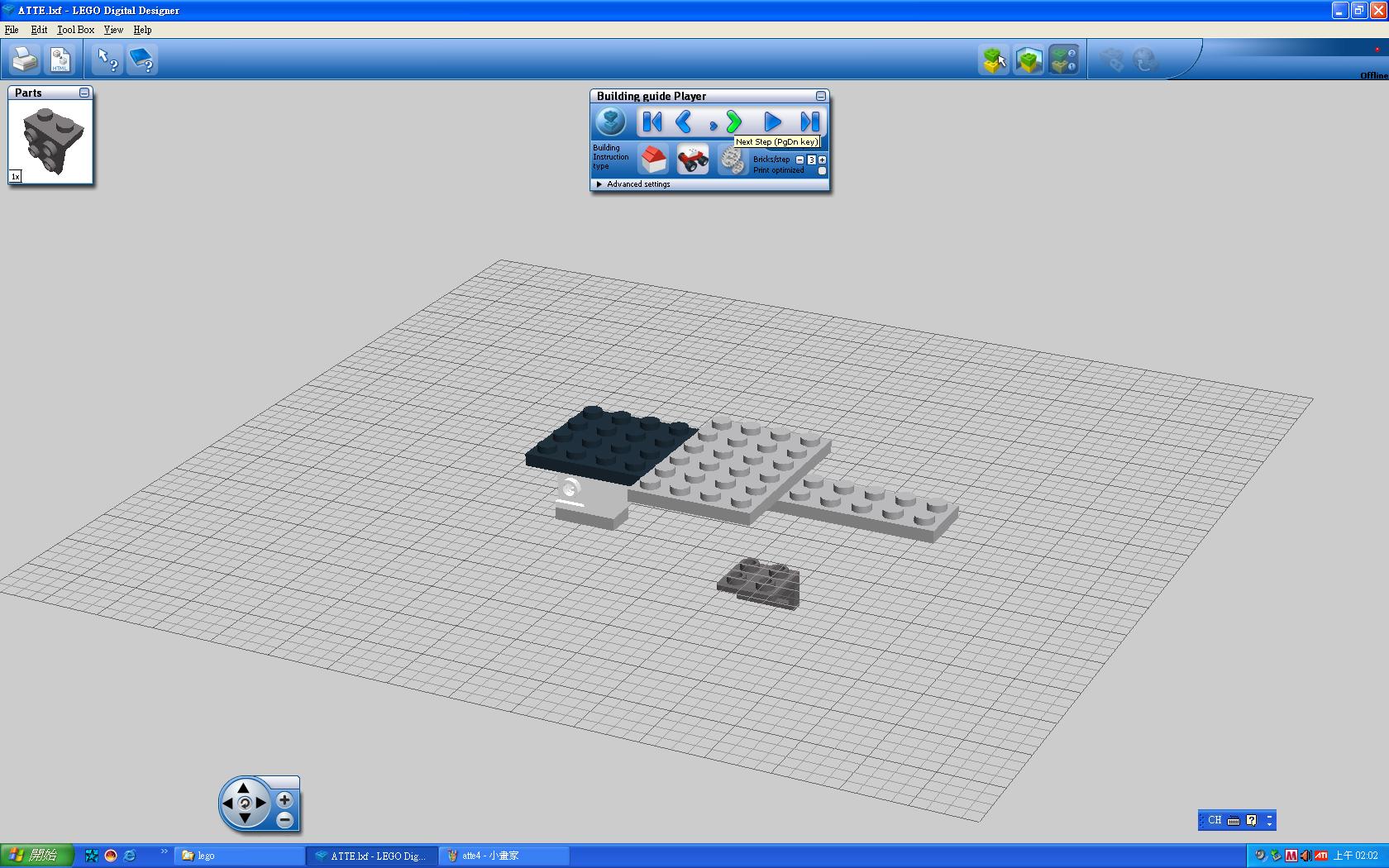This screenshot has height=868, width=1389.
Task: Open the lego folder taskbar button
Action: [240, 856]
